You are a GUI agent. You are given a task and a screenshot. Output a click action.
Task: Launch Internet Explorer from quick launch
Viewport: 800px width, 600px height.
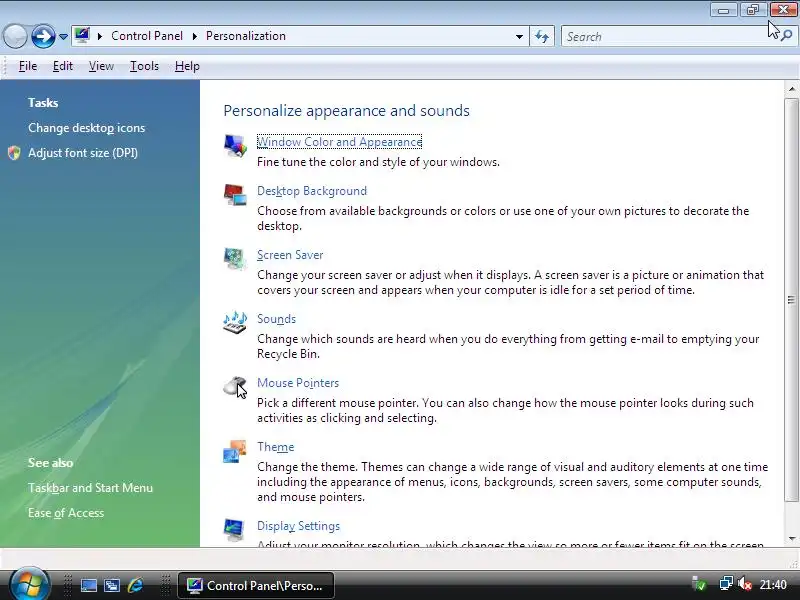point(135,585)
